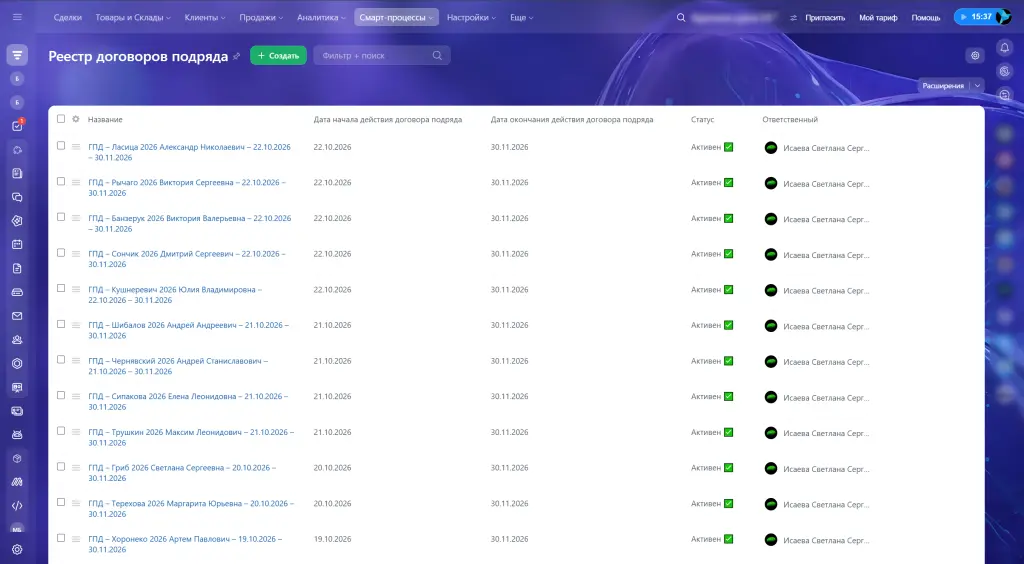This screenshot has height=564, width=1024.
Task: Click the global search magnifier icon
Action: 680,18
